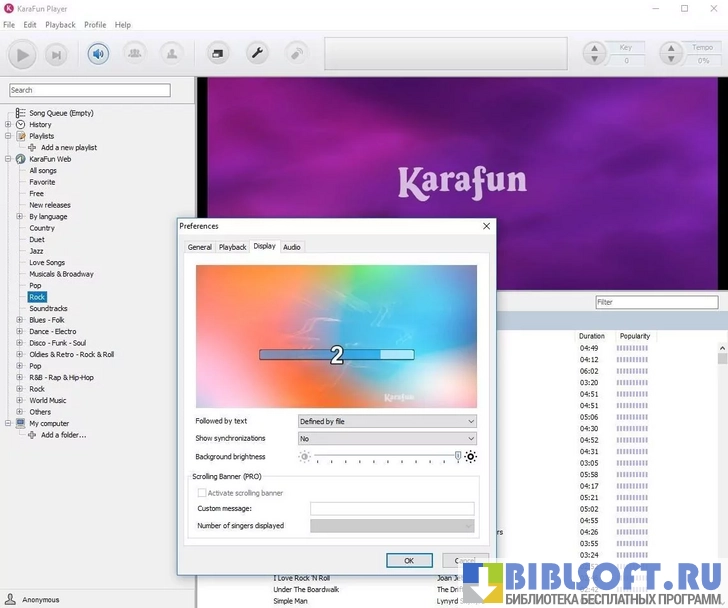Open the Playback menu in menu bar
Image resolution: width=728 pixels, height=608 pixels.
(60, 25)
